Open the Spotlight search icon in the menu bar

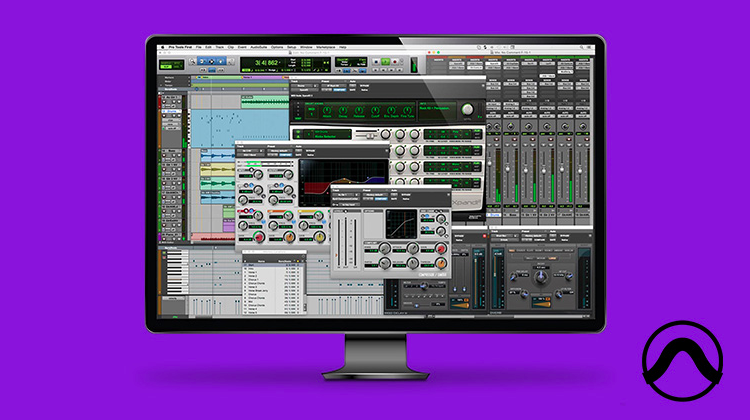[581, 47]
